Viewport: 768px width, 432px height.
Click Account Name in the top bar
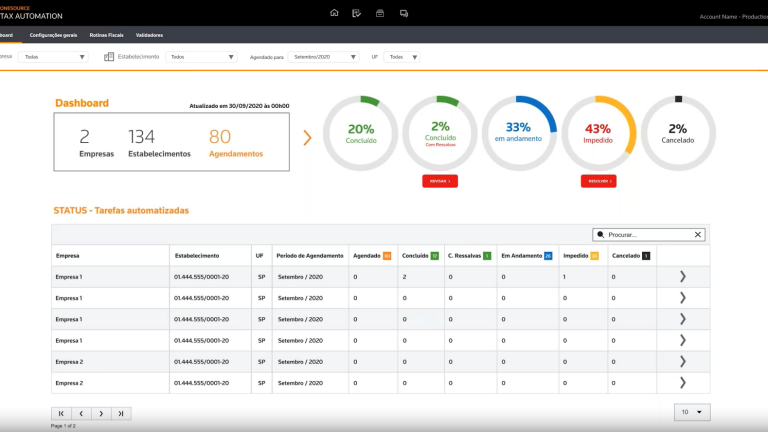733,17
